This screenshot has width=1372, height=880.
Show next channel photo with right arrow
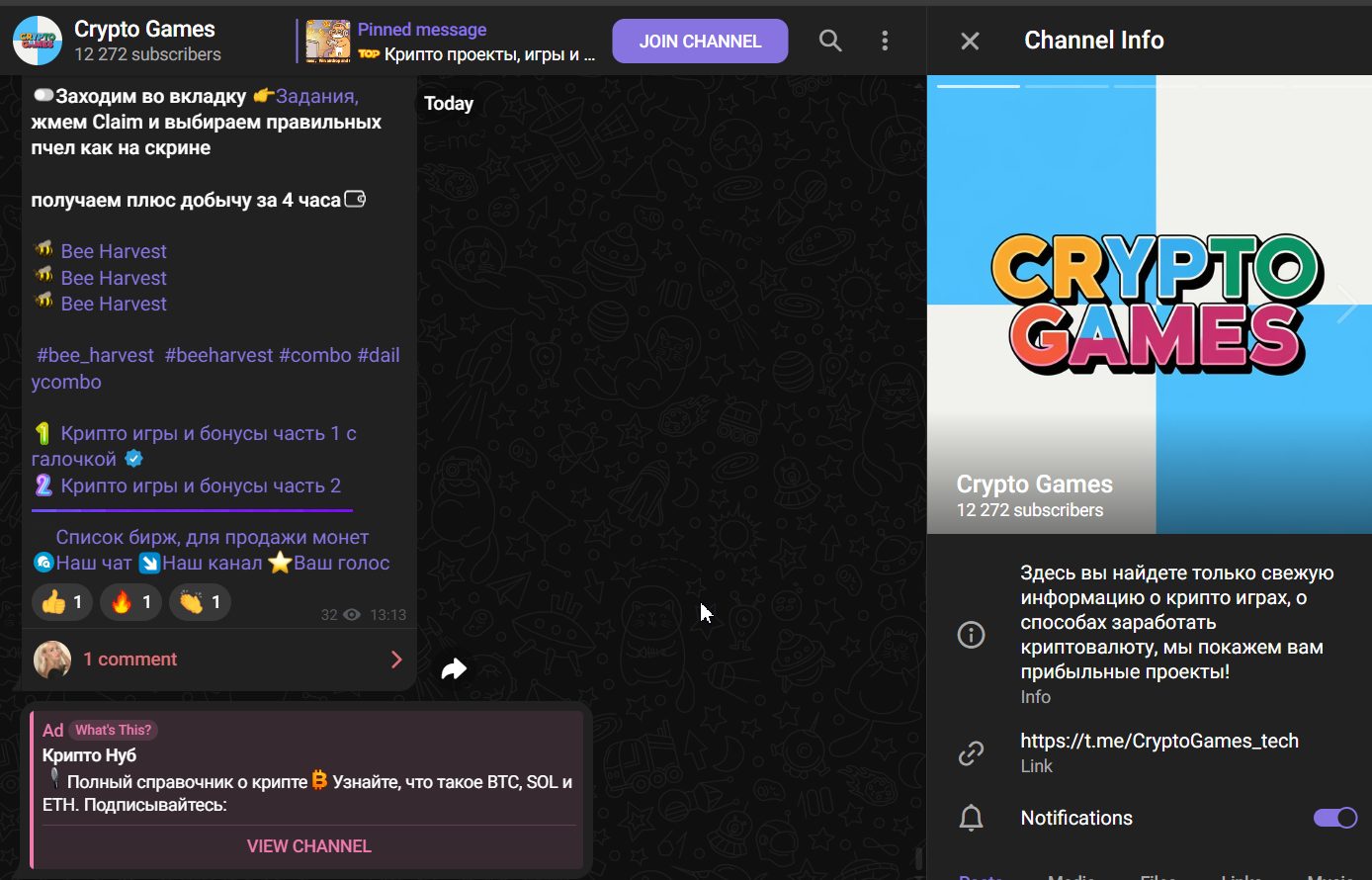click(x=1346, y=305)
